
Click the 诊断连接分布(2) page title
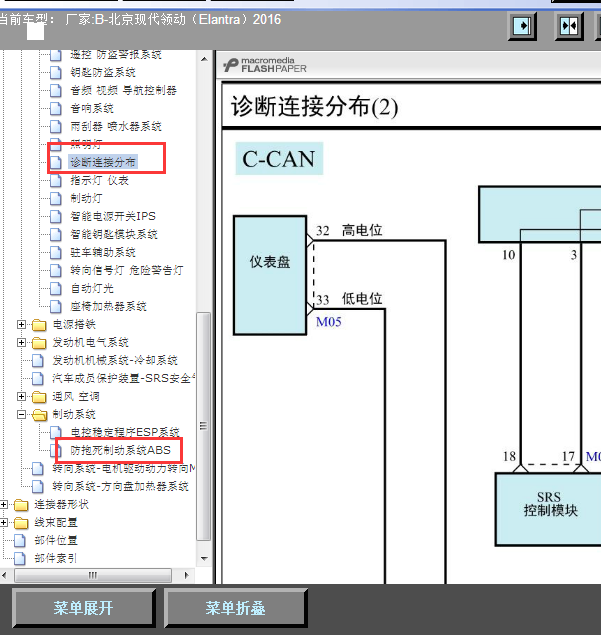pos(315,107)
